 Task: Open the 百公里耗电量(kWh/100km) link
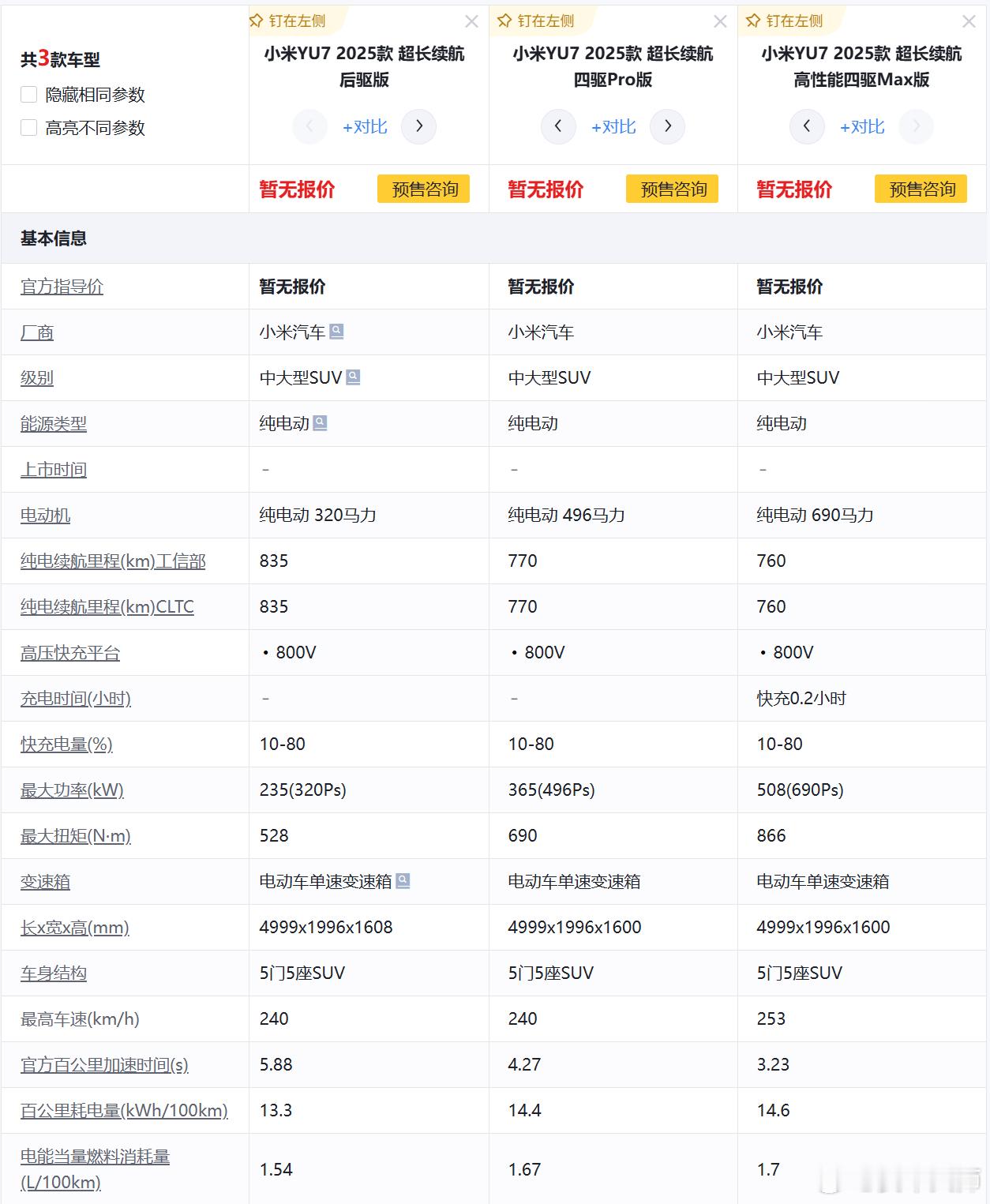click(124, 1111)
